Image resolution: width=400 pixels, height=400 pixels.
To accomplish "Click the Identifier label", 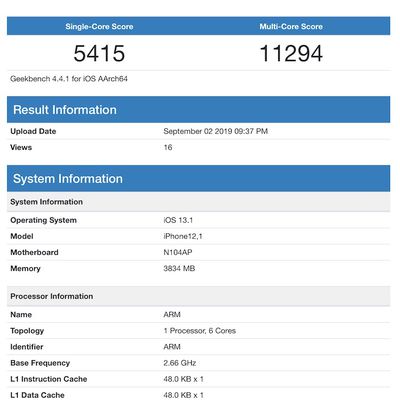I will tap(27, 347).
